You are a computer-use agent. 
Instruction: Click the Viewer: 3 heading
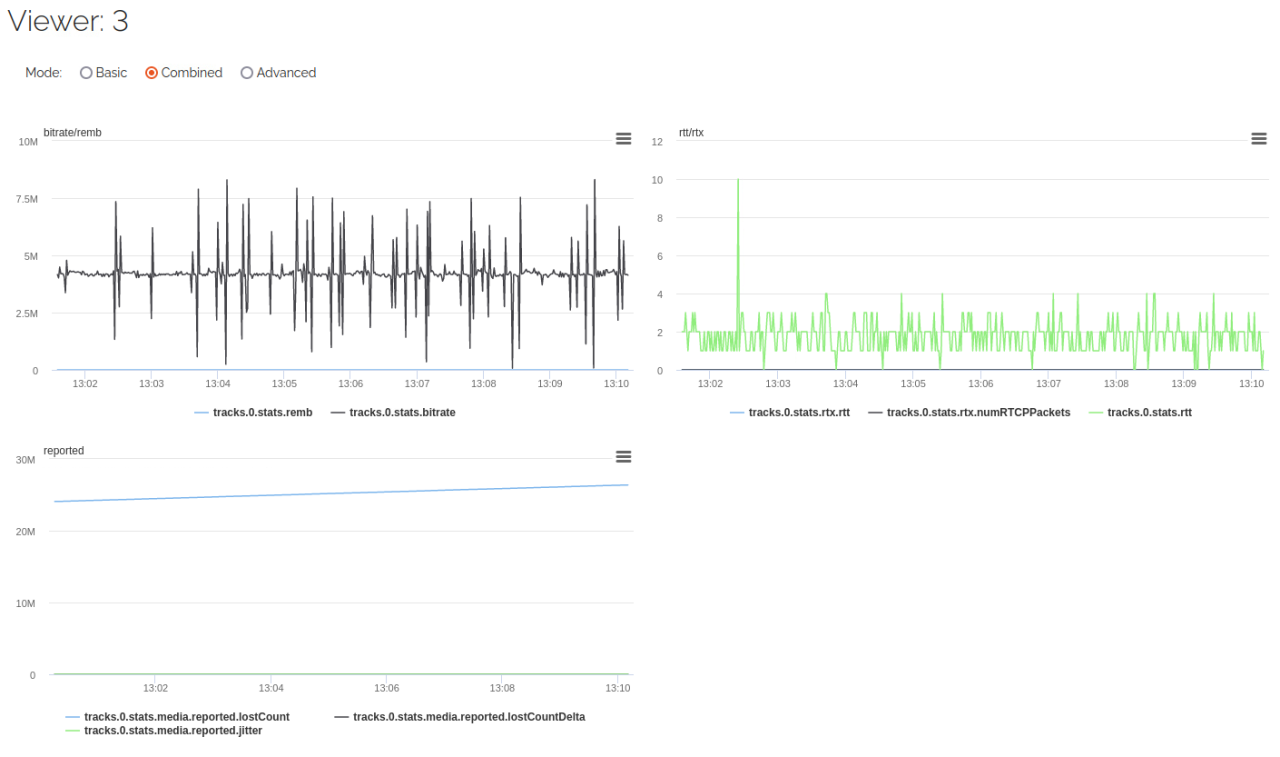68,21
